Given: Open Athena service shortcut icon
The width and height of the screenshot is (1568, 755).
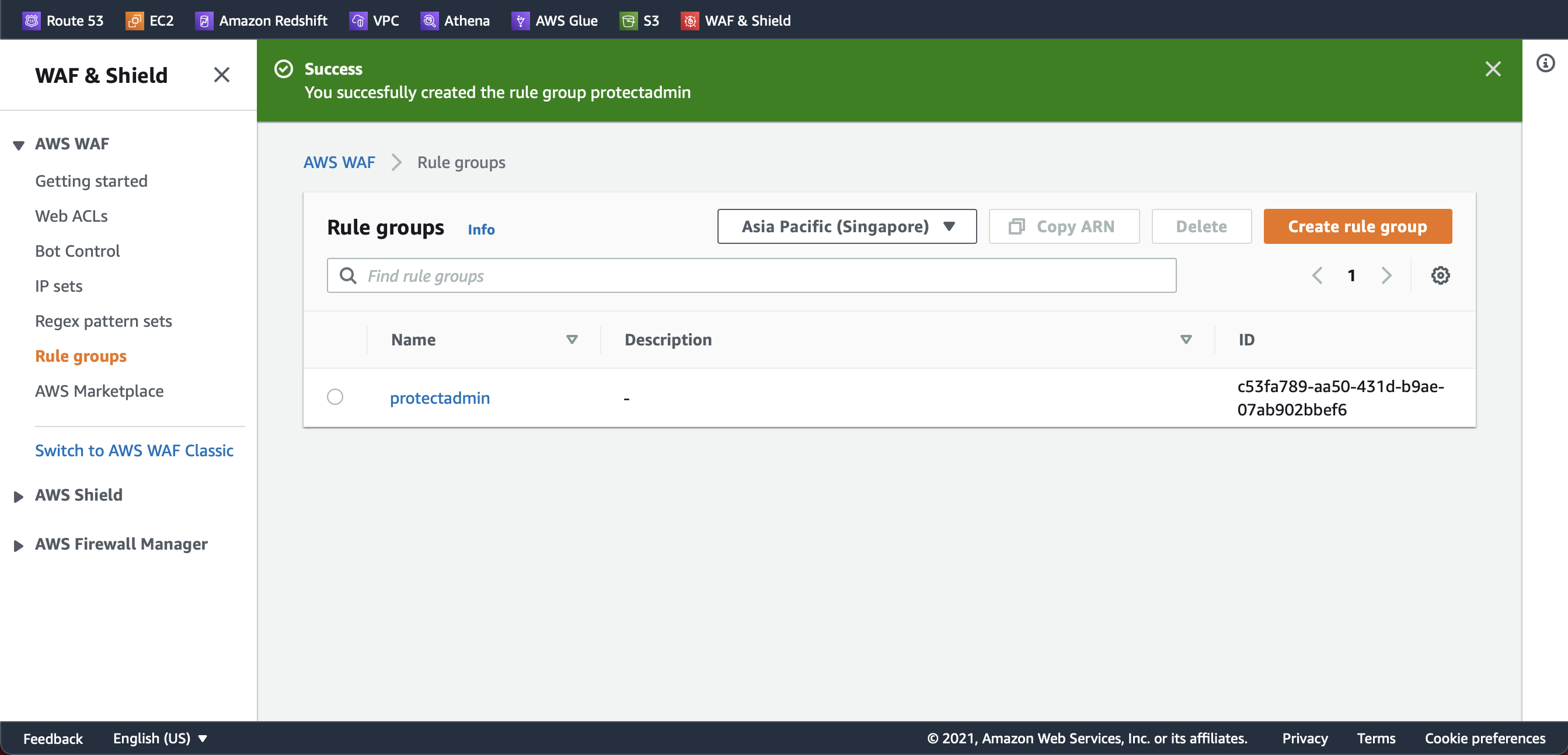Looking at the screenshot, I should [x=429, y=20].
